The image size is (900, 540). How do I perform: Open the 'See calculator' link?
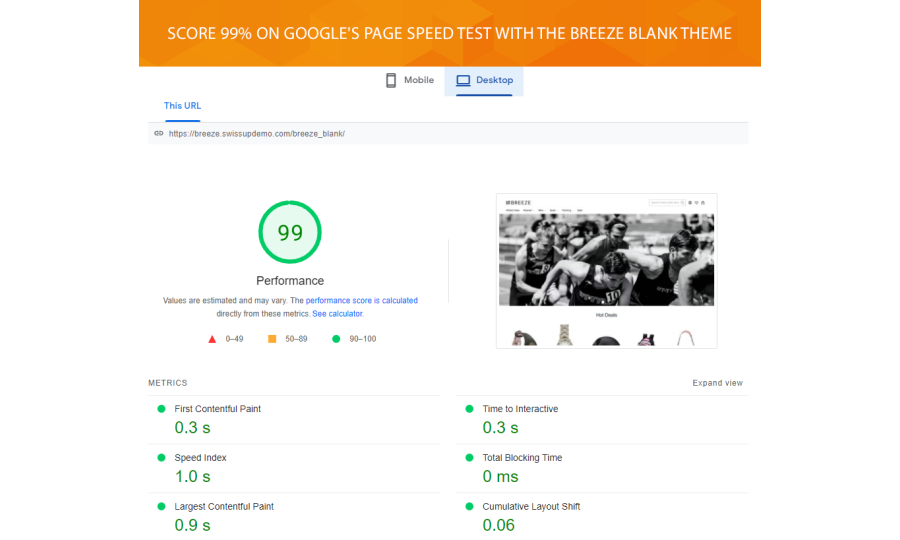click(338, 313)
